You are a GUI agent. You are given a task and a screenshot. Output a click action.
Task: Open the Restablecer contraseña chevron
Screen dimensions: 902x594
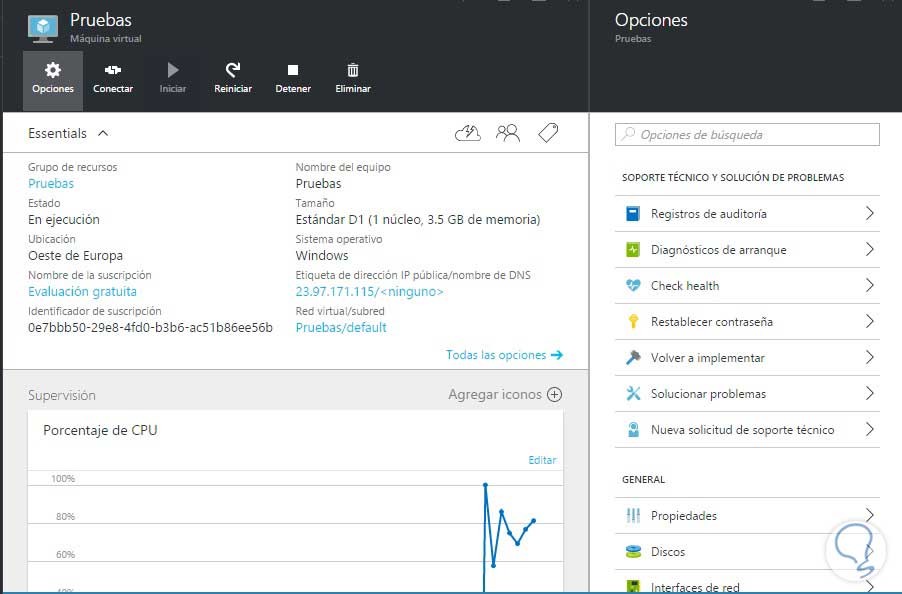[x=869, y=321]
